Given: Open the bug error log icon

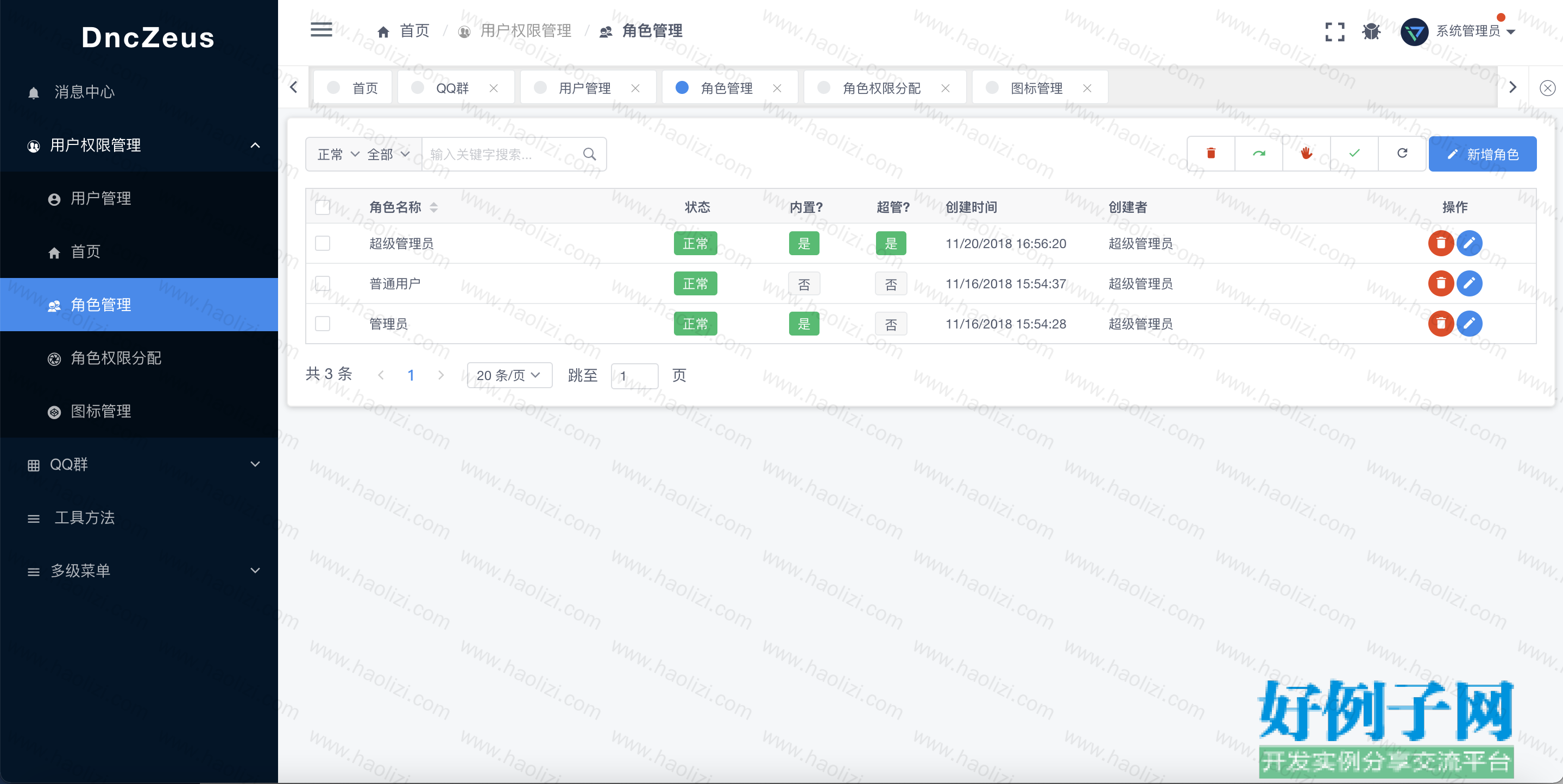Looking at the screenshot, I should (x=1371, y=31).
